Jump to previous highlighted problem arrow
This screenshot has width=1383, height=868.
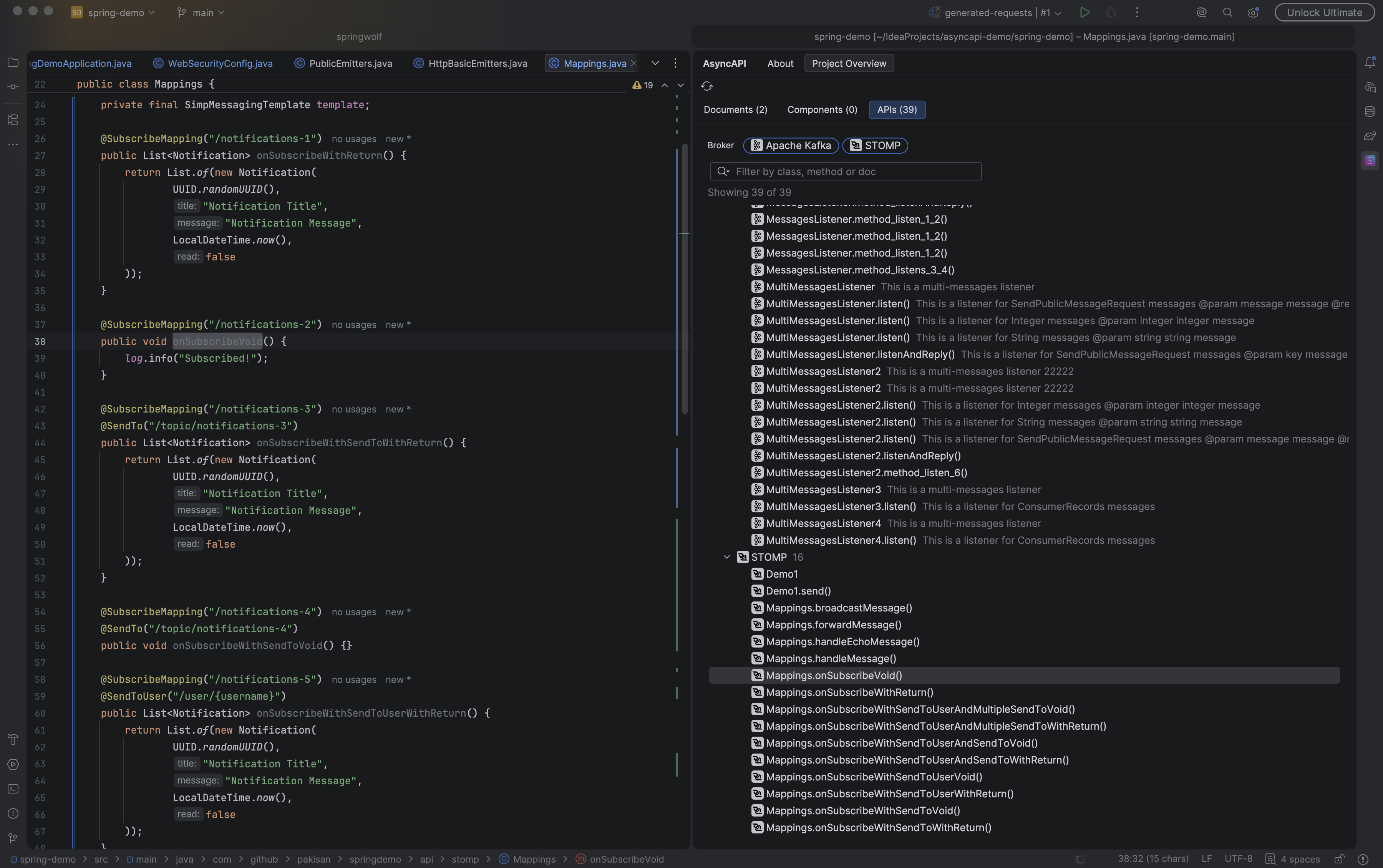664,85
